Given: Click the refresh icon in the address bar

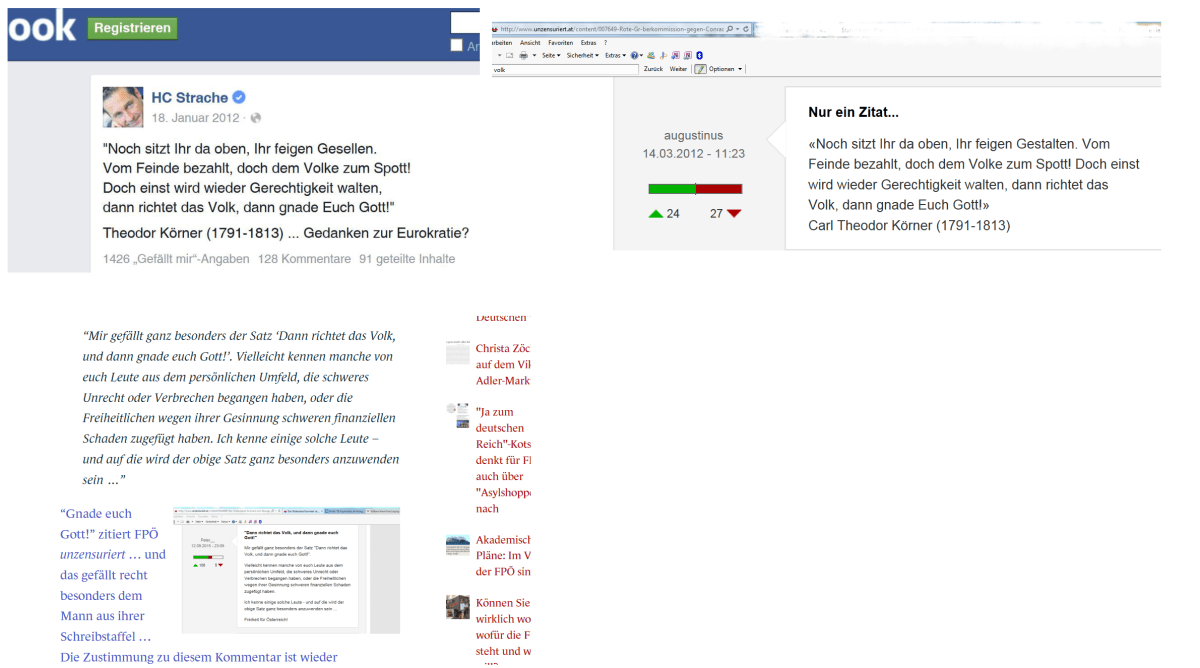Looking at the screenshot, I should (x=745, y=29).
